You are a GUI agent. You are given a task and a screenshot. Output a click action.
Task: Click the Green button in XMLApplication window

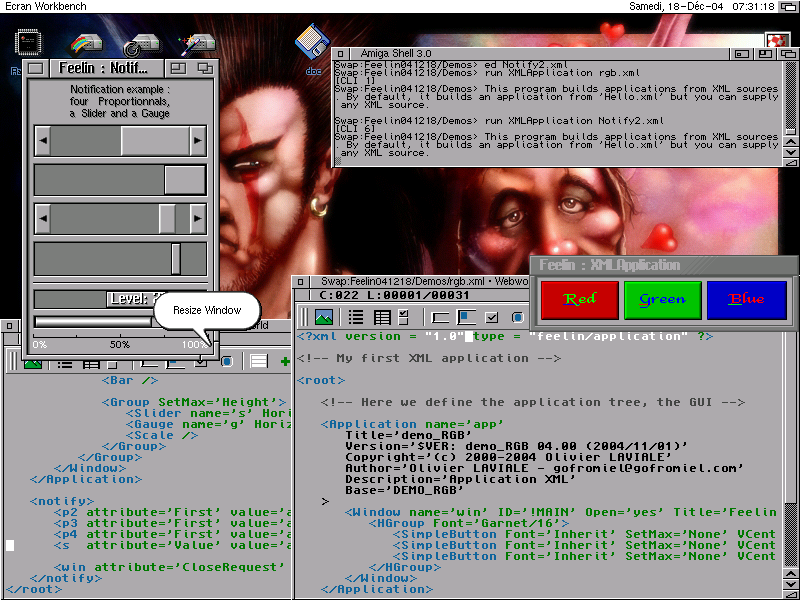(x=662, y=299)
